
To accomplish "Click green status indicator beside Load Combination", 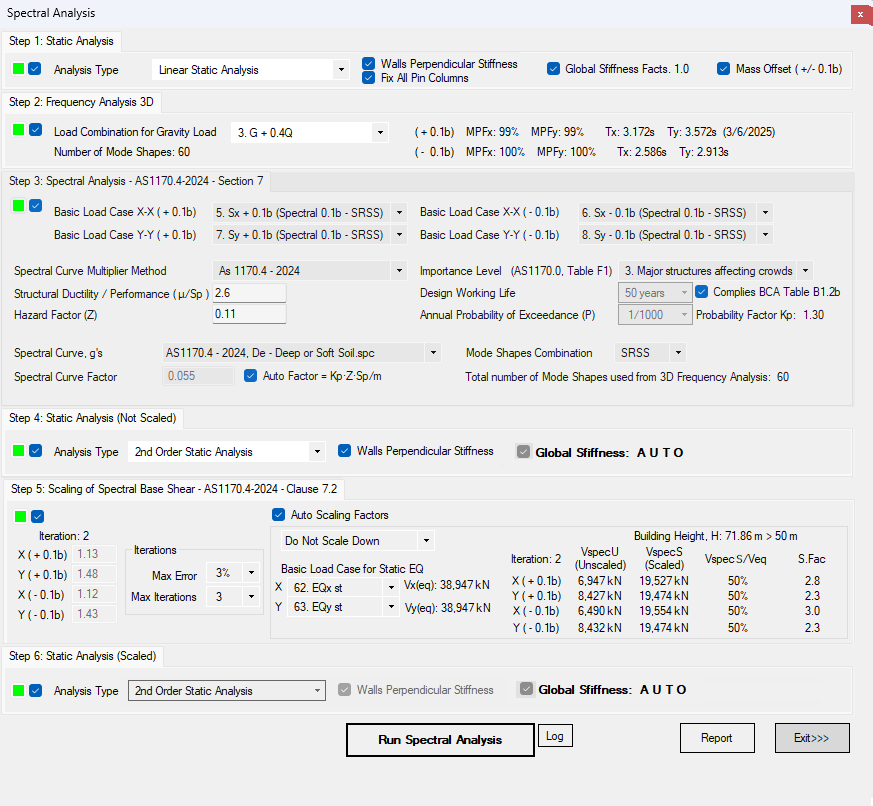I will click(x=19, y=131).
